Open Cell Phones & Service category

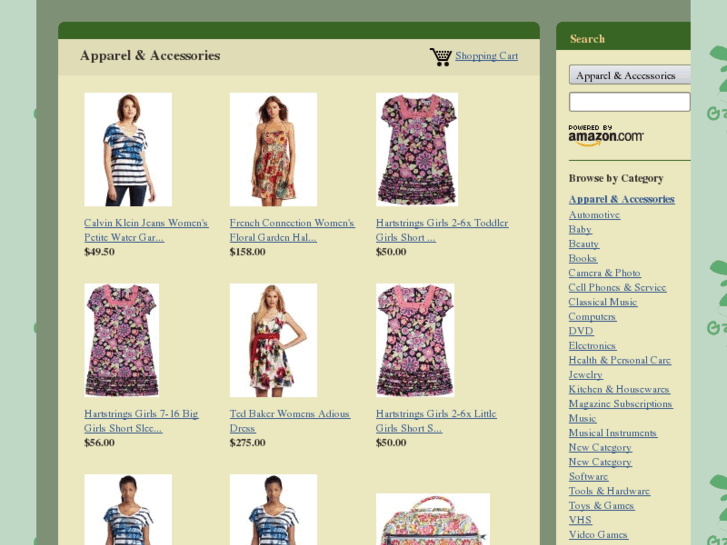tap(617, 288)
